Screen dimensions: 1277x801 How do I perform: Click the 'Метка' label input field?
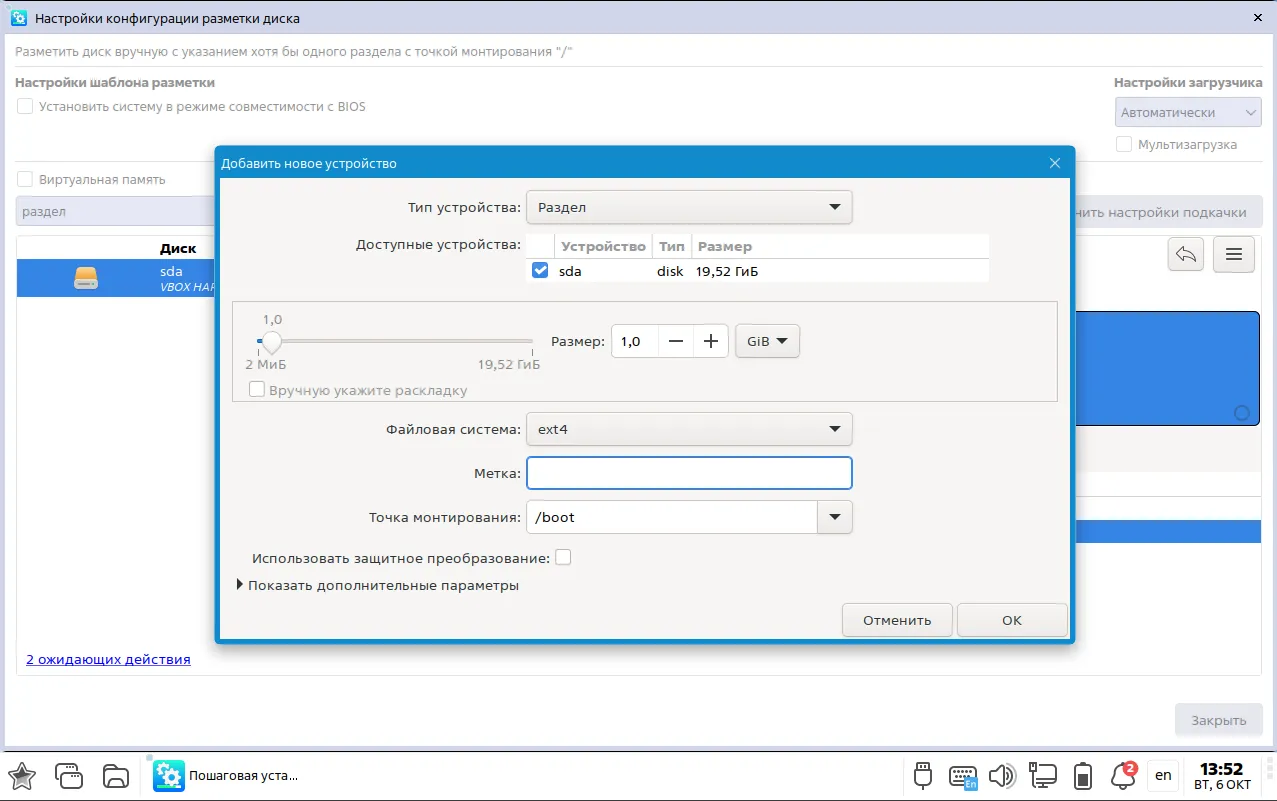(689, 473)
